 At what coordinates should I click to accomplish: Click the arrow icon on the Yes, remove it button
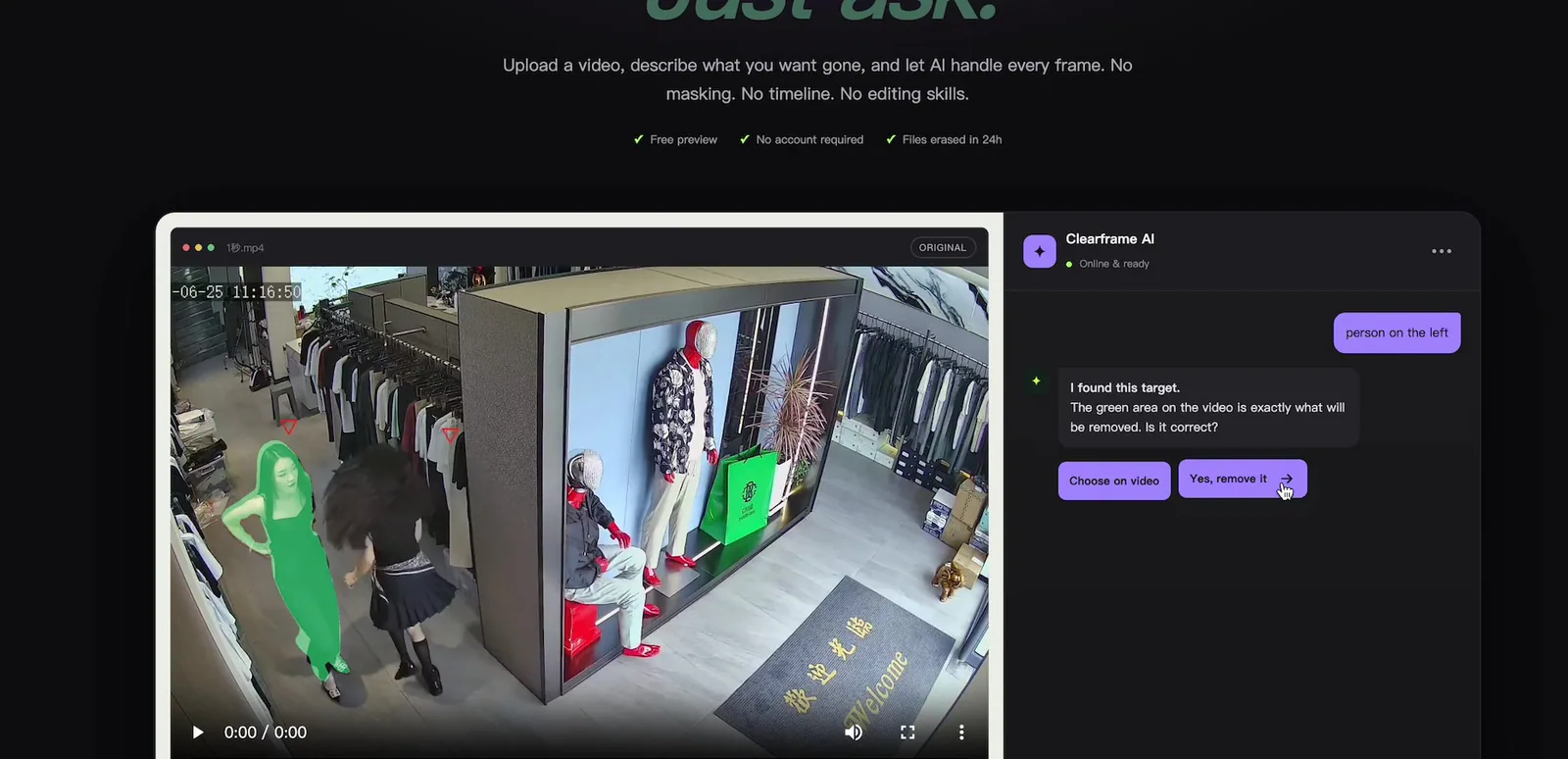(x=1287, y=479)
